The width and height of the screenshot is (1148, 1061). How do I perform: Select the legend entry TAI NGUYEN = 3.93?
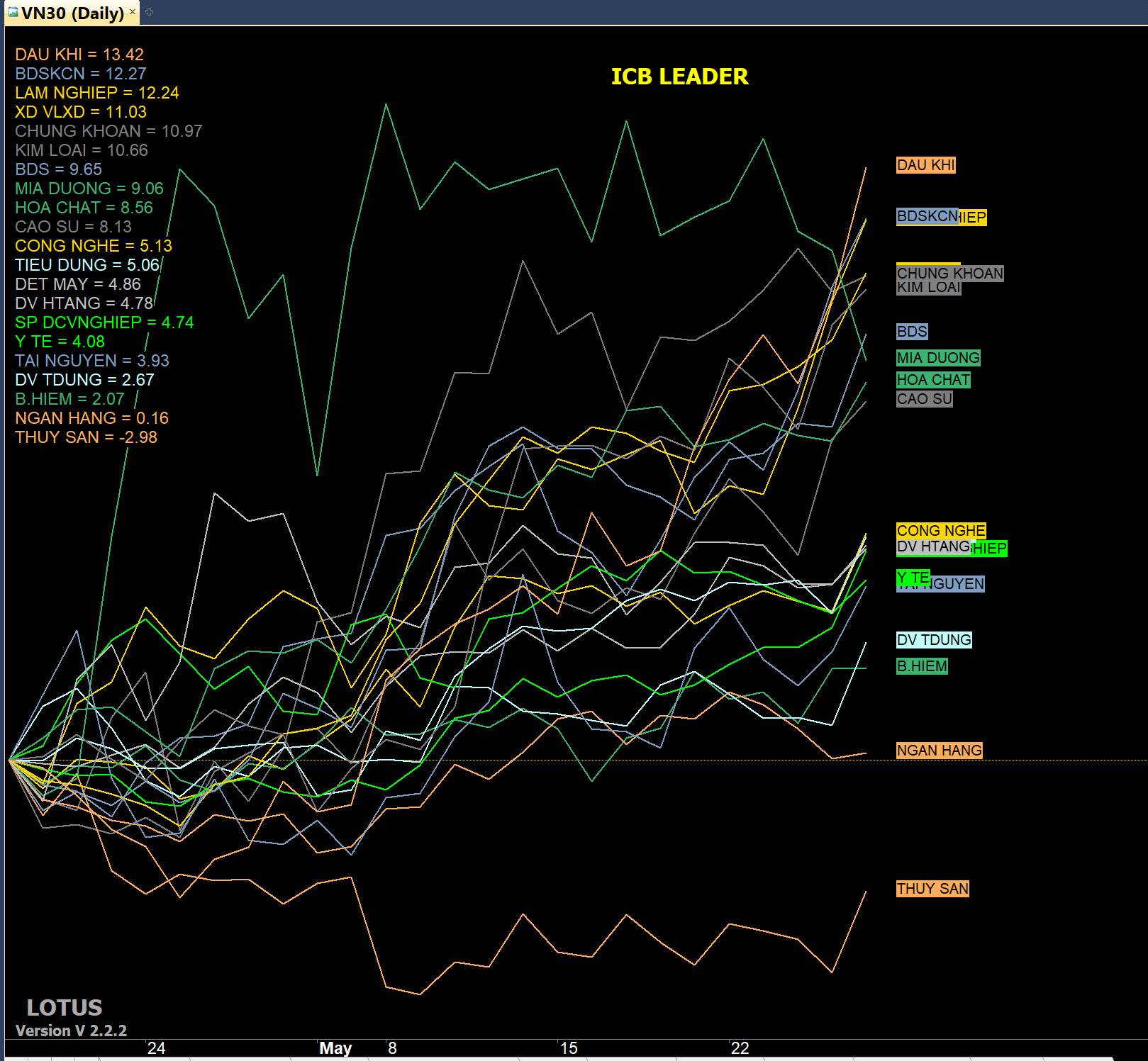[x=92, y=361]
